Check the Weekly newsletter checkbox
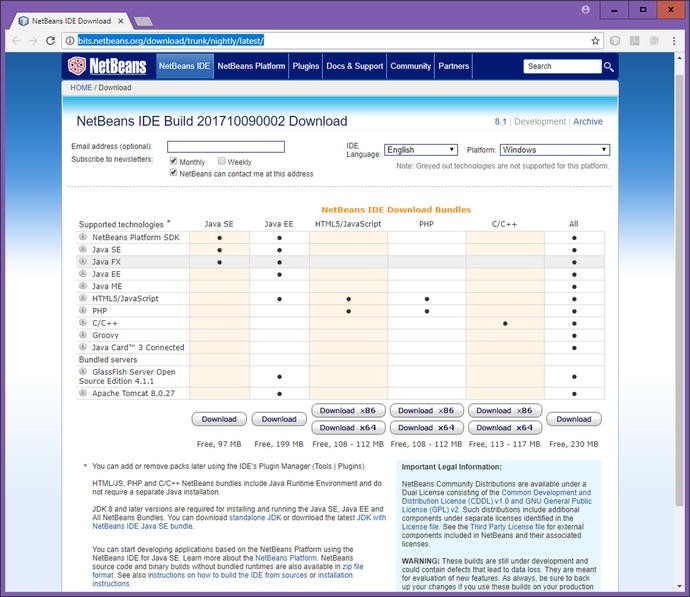 222,161
